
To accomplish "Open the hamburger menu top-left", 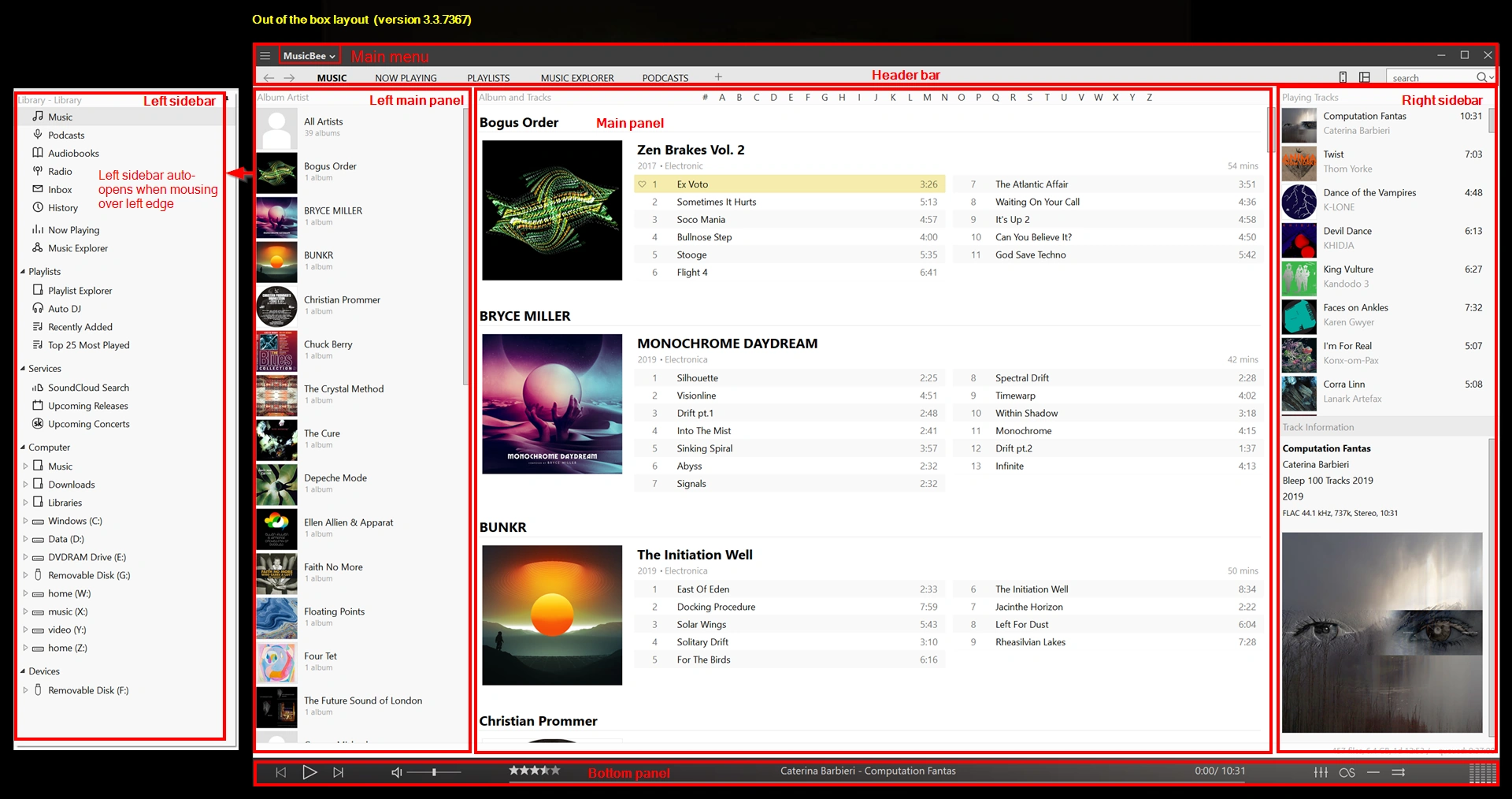I will [x=265, y=55].
